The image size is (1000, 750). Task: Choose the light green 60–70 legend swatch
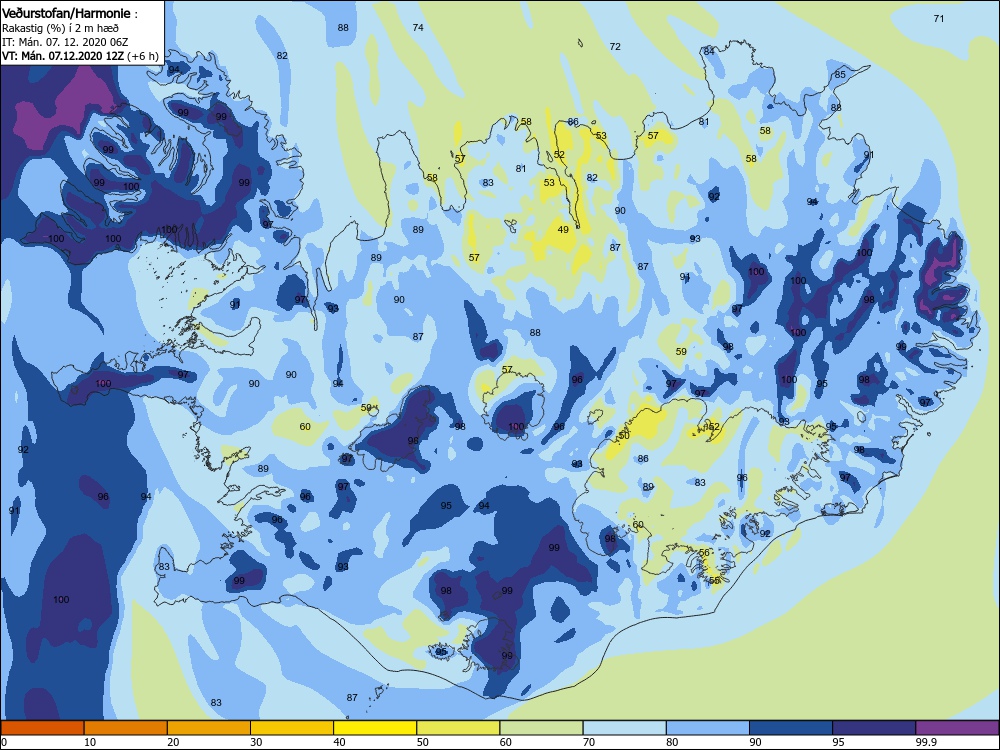click(541, 728)
